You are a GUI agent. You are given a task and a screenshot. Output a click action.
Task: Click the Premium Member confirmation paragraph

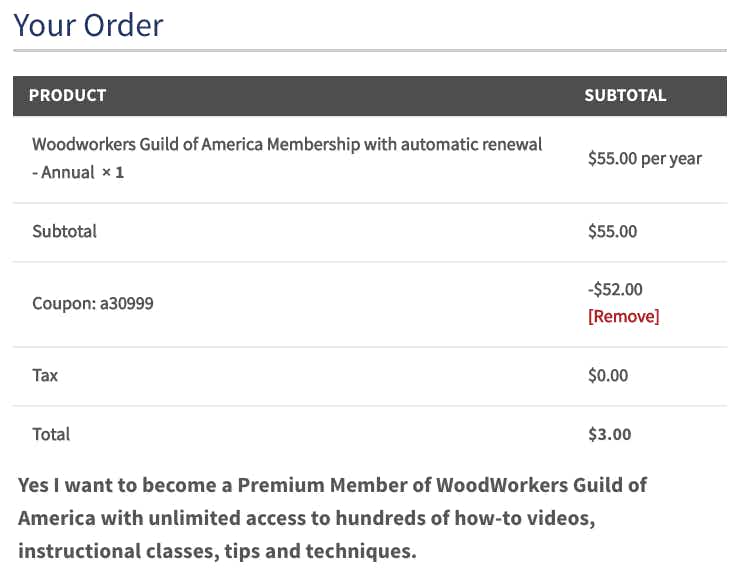click(x=332, y=518)
